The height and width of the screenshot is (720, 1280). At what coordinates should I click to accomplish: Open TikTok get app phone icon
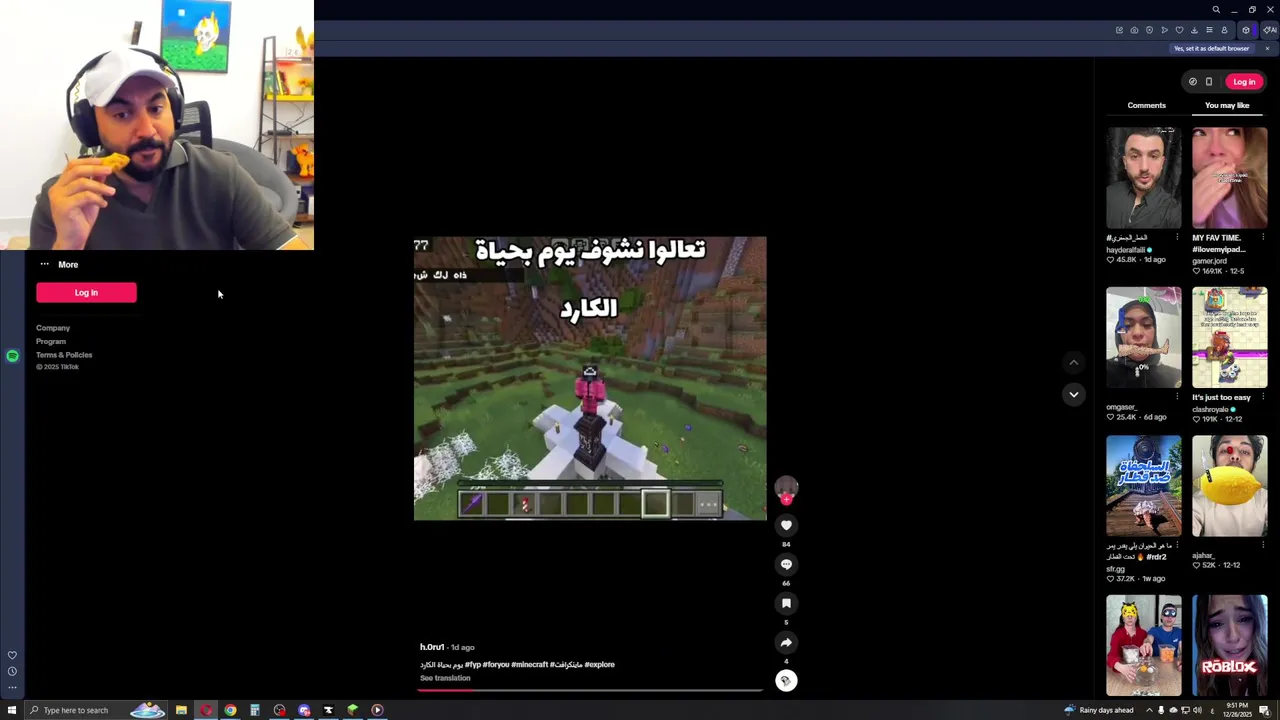1208,82
